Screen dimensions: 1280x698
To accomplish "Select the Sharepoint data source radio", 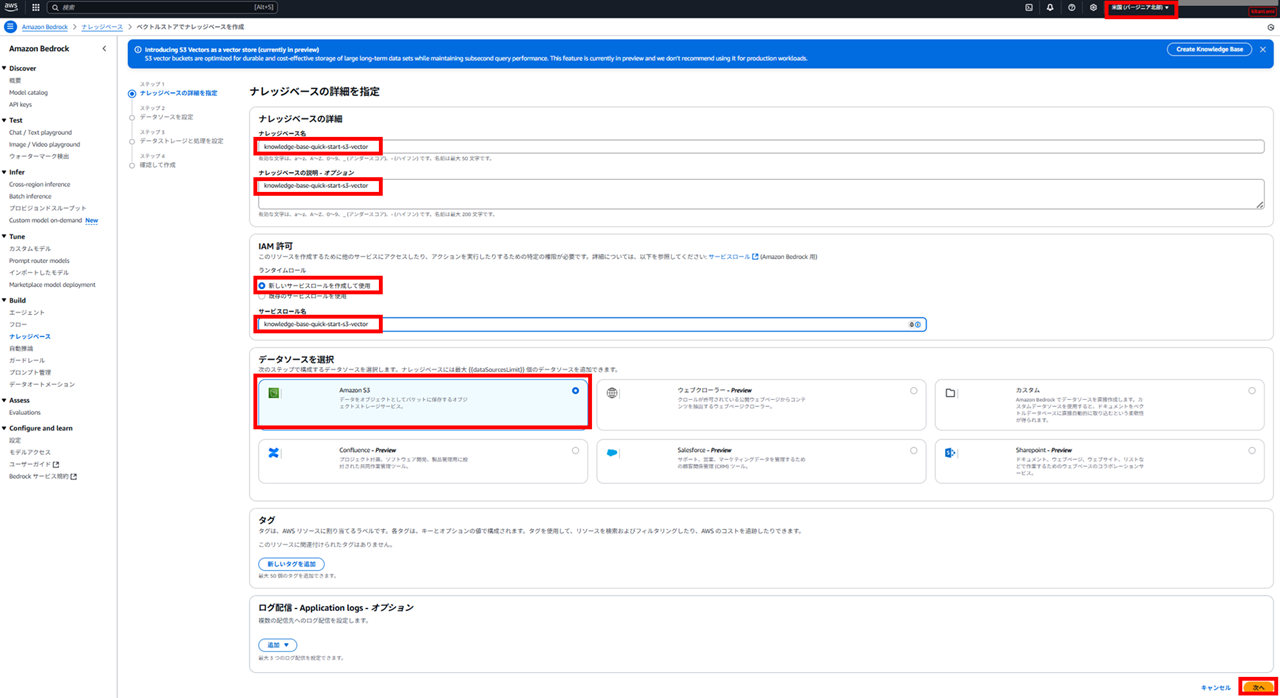I will coord(1252,450).
